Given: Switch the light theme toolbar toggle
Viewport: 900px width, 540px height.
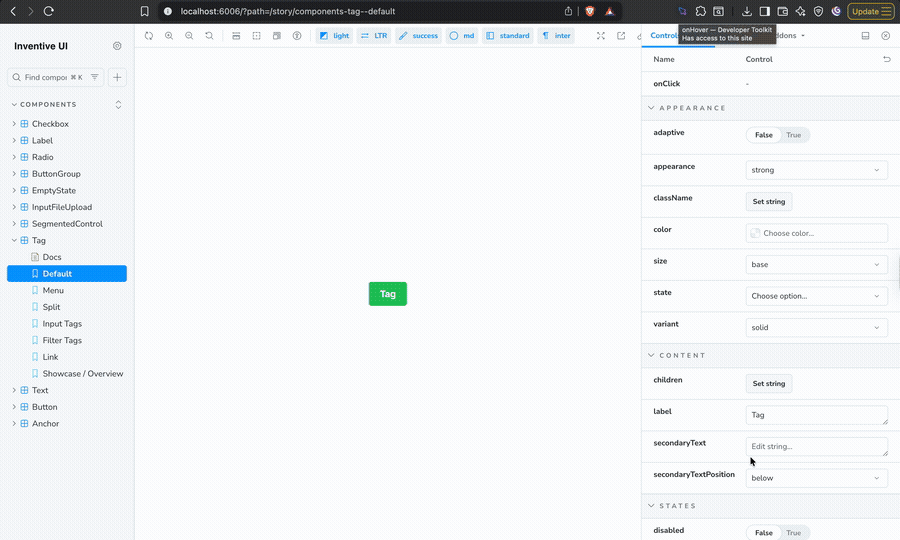Looking at the screenshot, I should pyautogui.click(x=334, y=36).
